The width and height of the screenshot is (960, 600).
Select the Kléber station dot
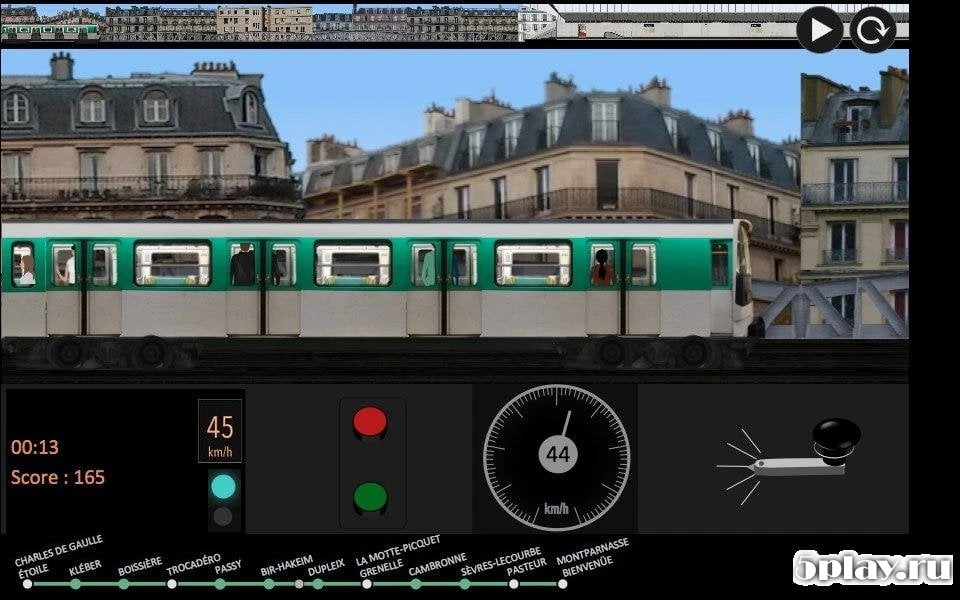point(75,584)
